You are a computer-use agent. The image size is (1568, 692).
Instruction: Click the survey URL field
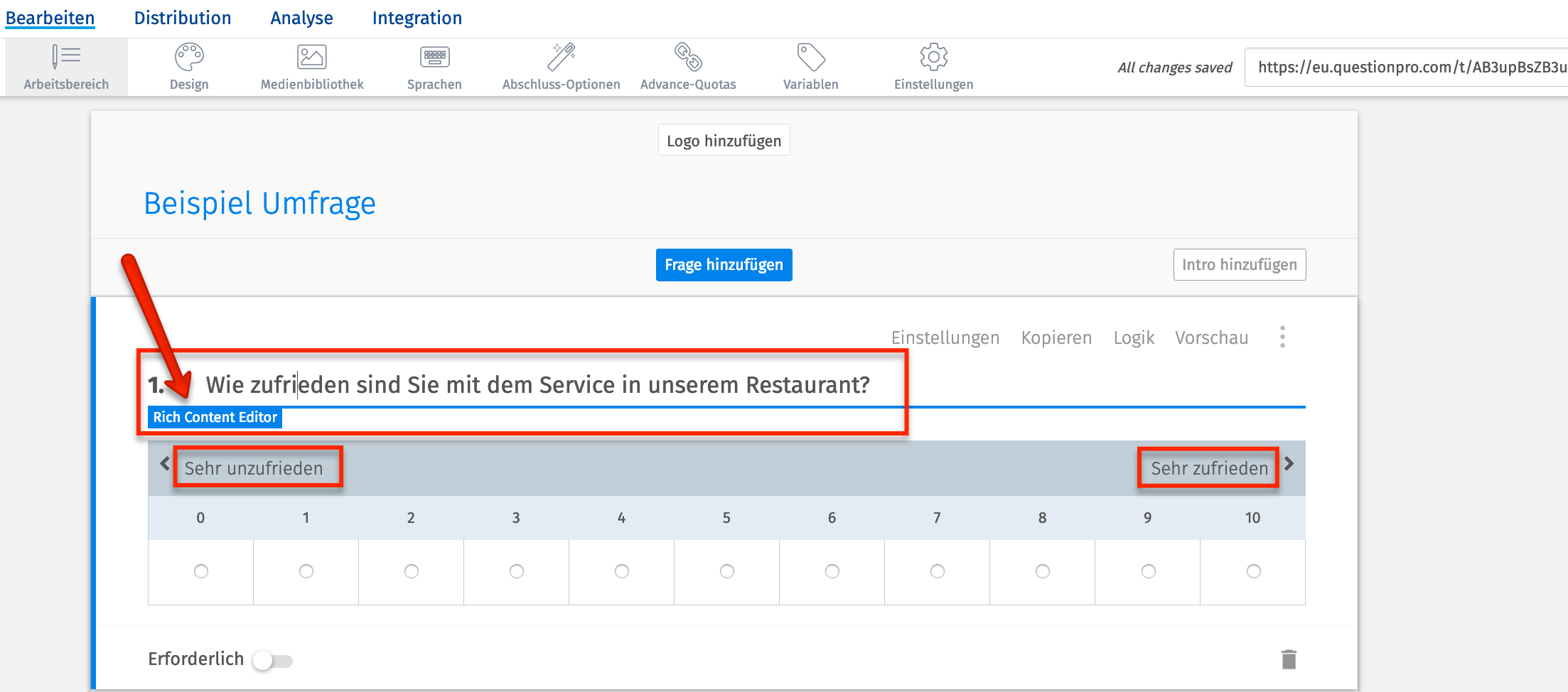click(1407, 67)
